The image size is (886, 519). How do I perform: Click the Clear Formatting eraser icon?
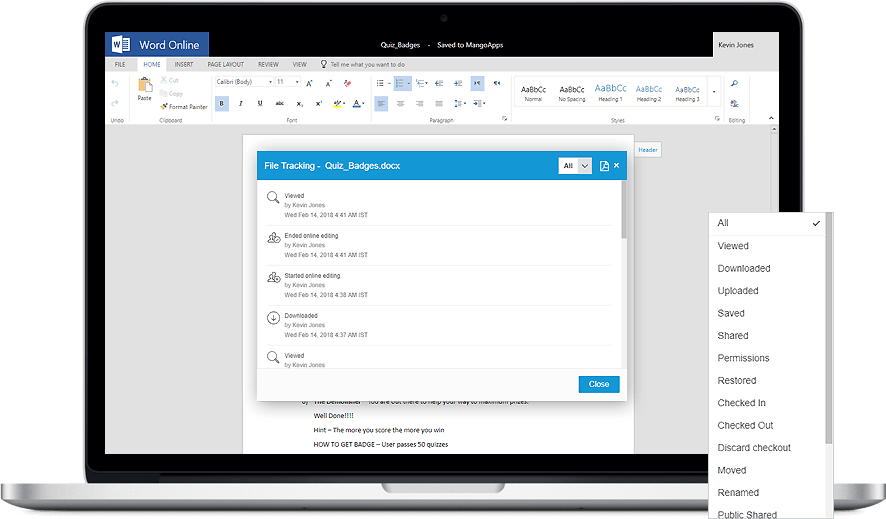pos(348,83)
